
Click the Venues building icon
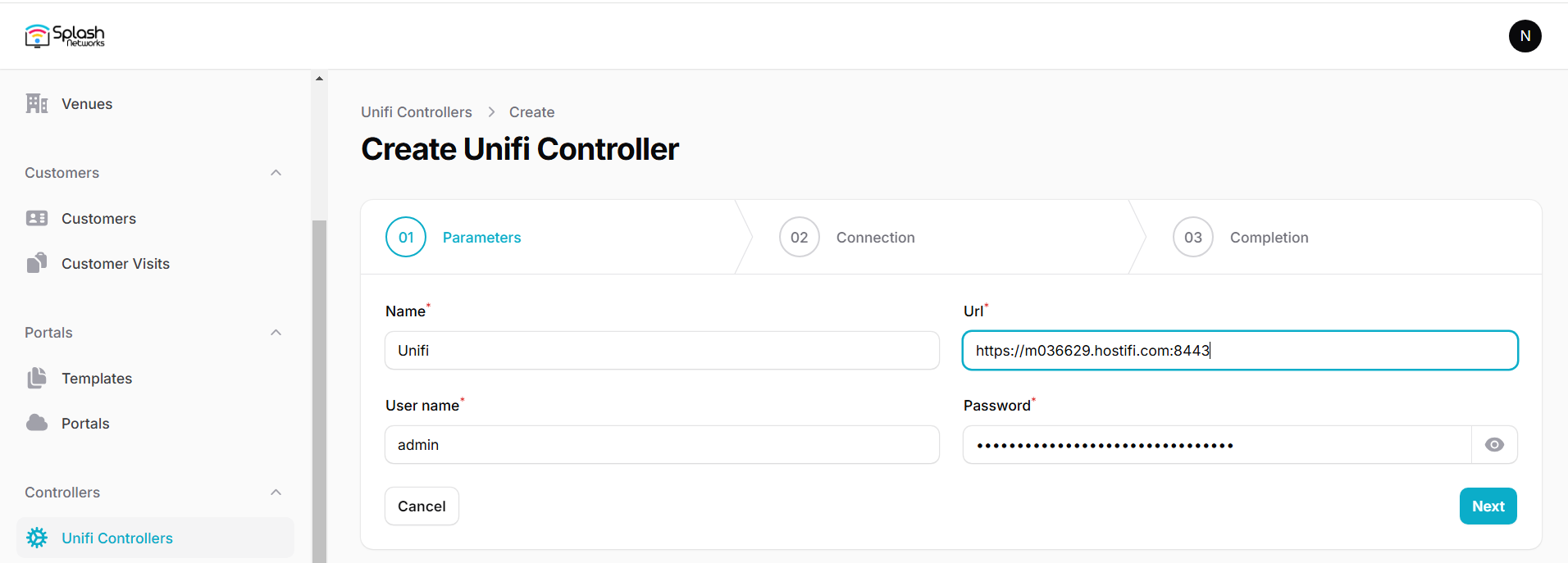(37, 103)
